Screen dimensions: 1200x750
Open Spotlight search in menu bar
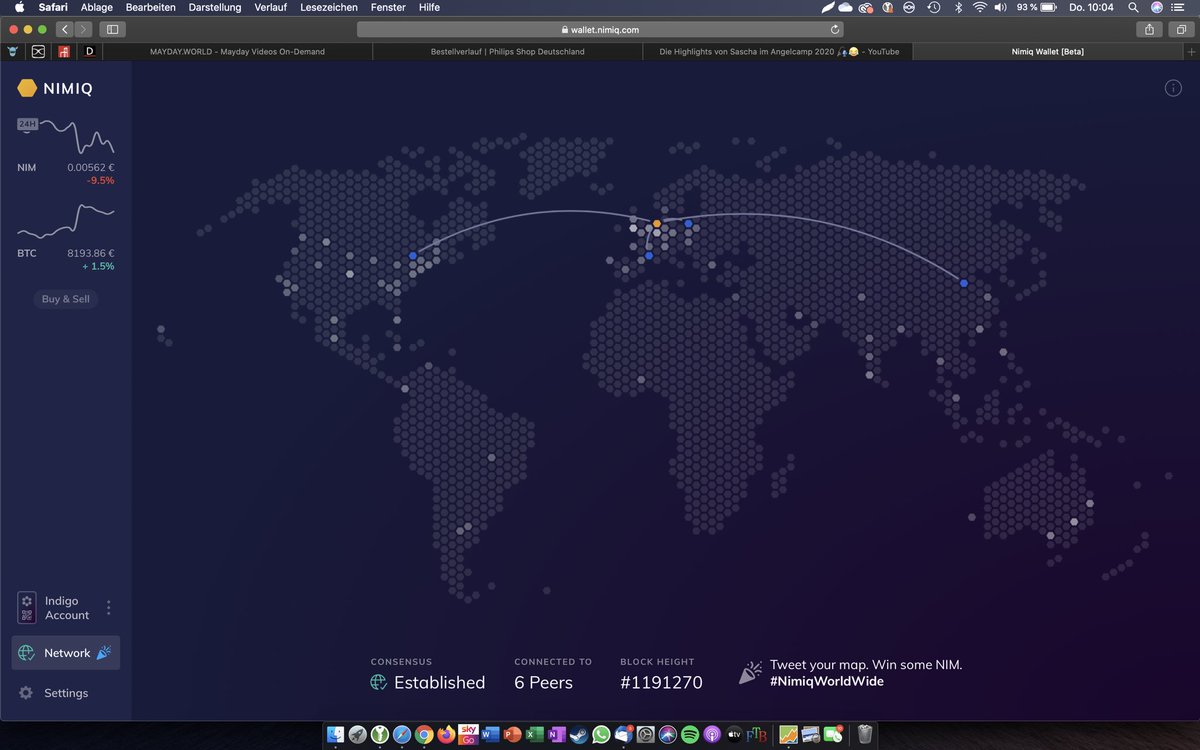pyautogui.click(x=1133, y=7)
